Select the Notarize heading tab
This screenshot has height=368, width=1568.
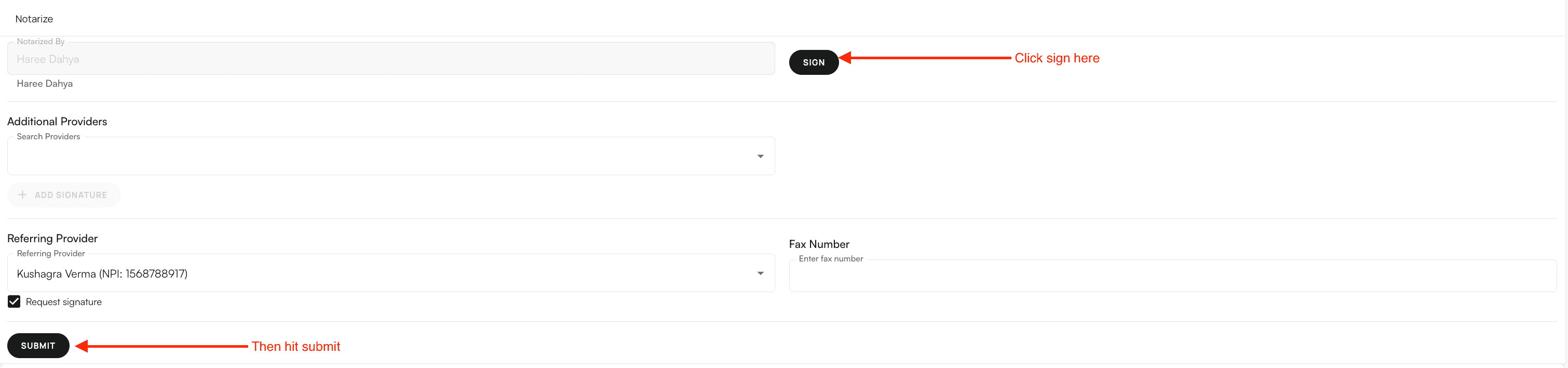tap(33, 18)
